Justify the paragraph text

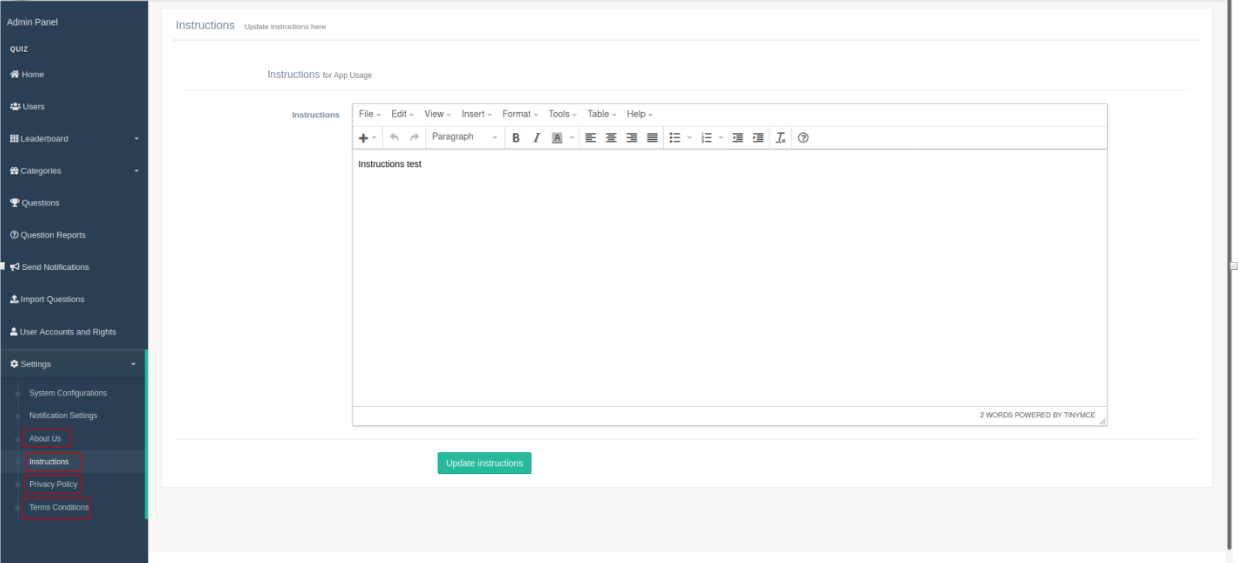(x=652, y=138)
